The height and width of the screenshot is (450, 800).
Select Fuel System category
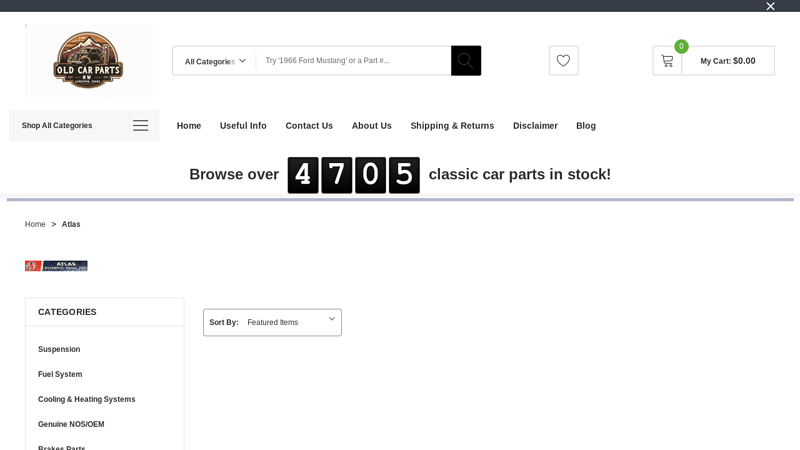60,374
